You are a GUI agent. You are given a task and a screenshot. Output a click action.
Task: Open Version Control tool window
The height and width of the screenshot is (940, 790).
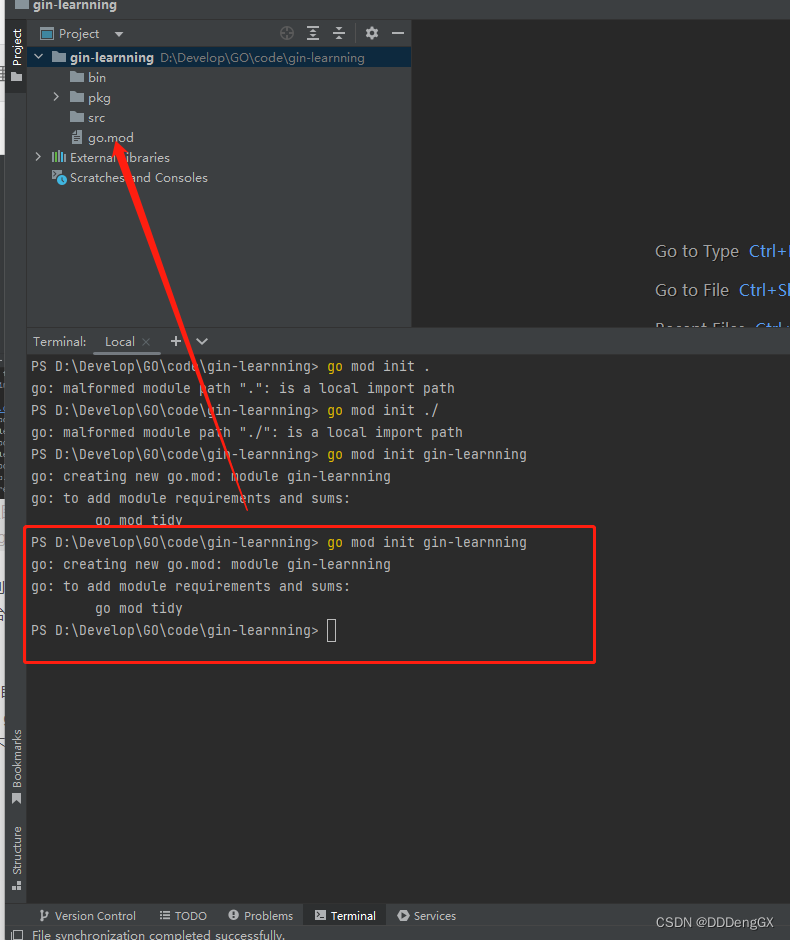(x=88, y=915)
